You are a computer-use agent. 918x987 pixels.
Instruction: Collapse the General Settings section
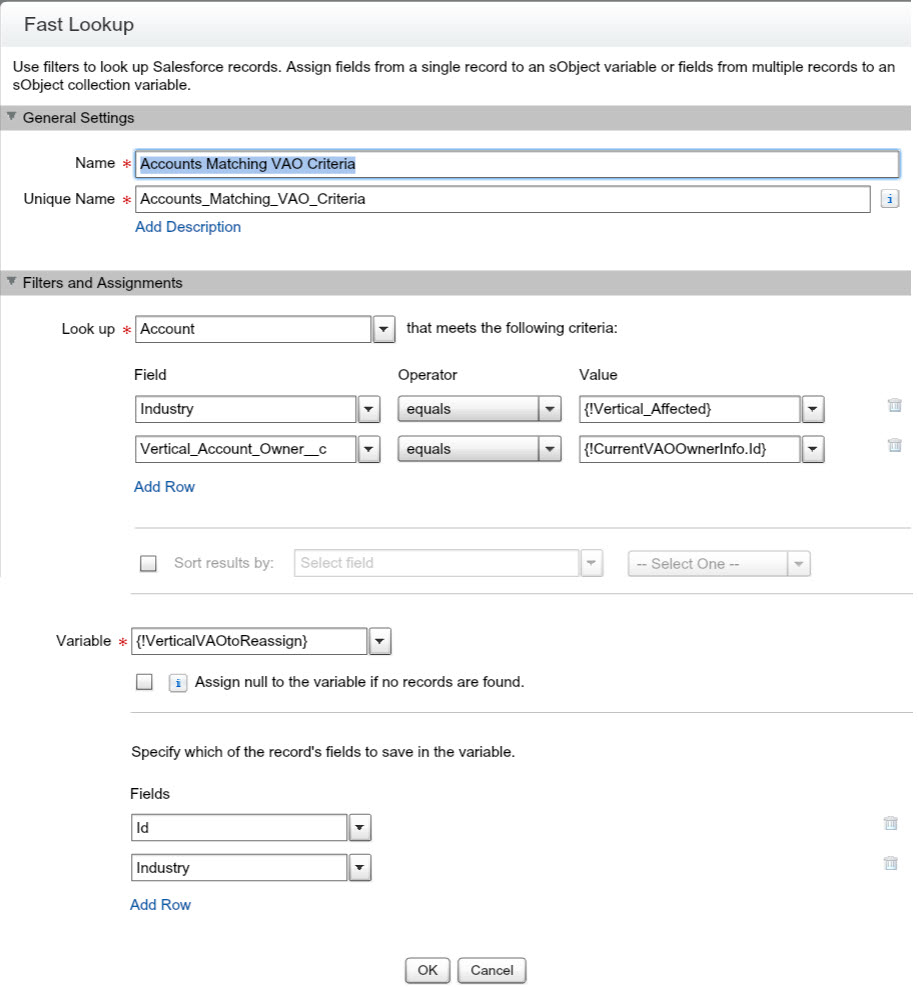tap(12, 117)
